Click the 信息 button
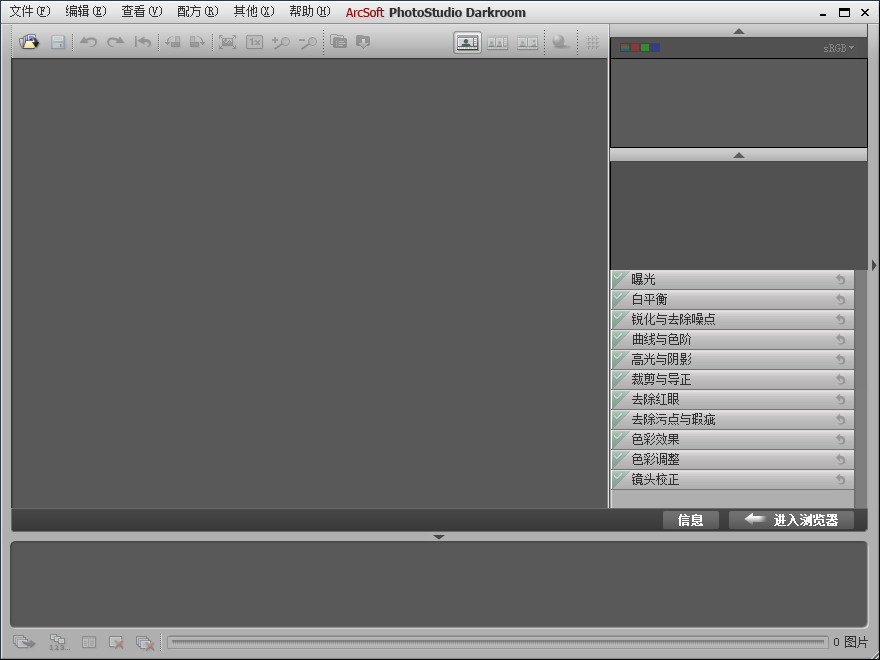880x660 pixels. coord(690,520)
